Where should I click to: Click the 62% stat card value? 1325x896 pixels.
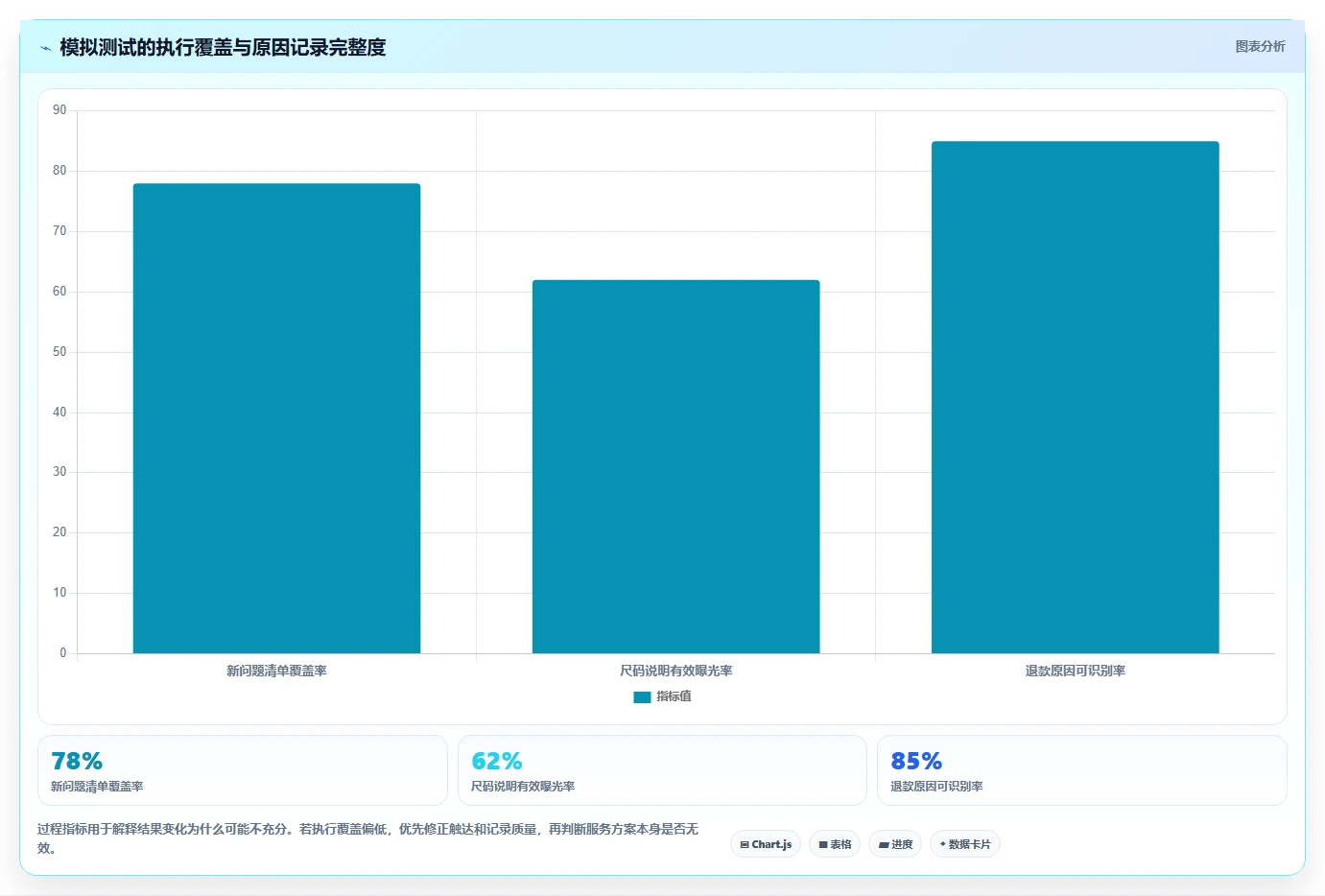[497, 761]
